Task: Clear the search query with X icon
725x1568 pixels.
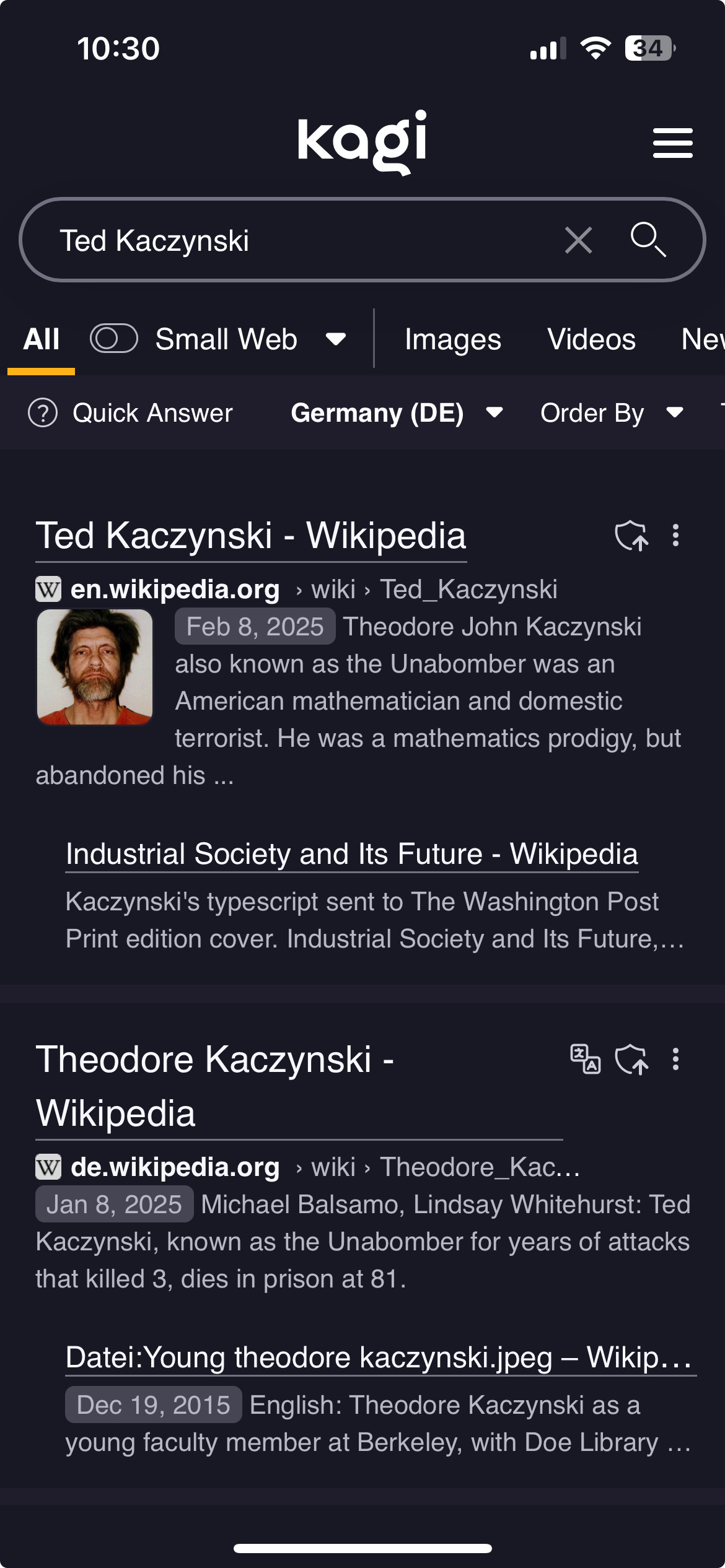Action: click(x=578, y=240)
